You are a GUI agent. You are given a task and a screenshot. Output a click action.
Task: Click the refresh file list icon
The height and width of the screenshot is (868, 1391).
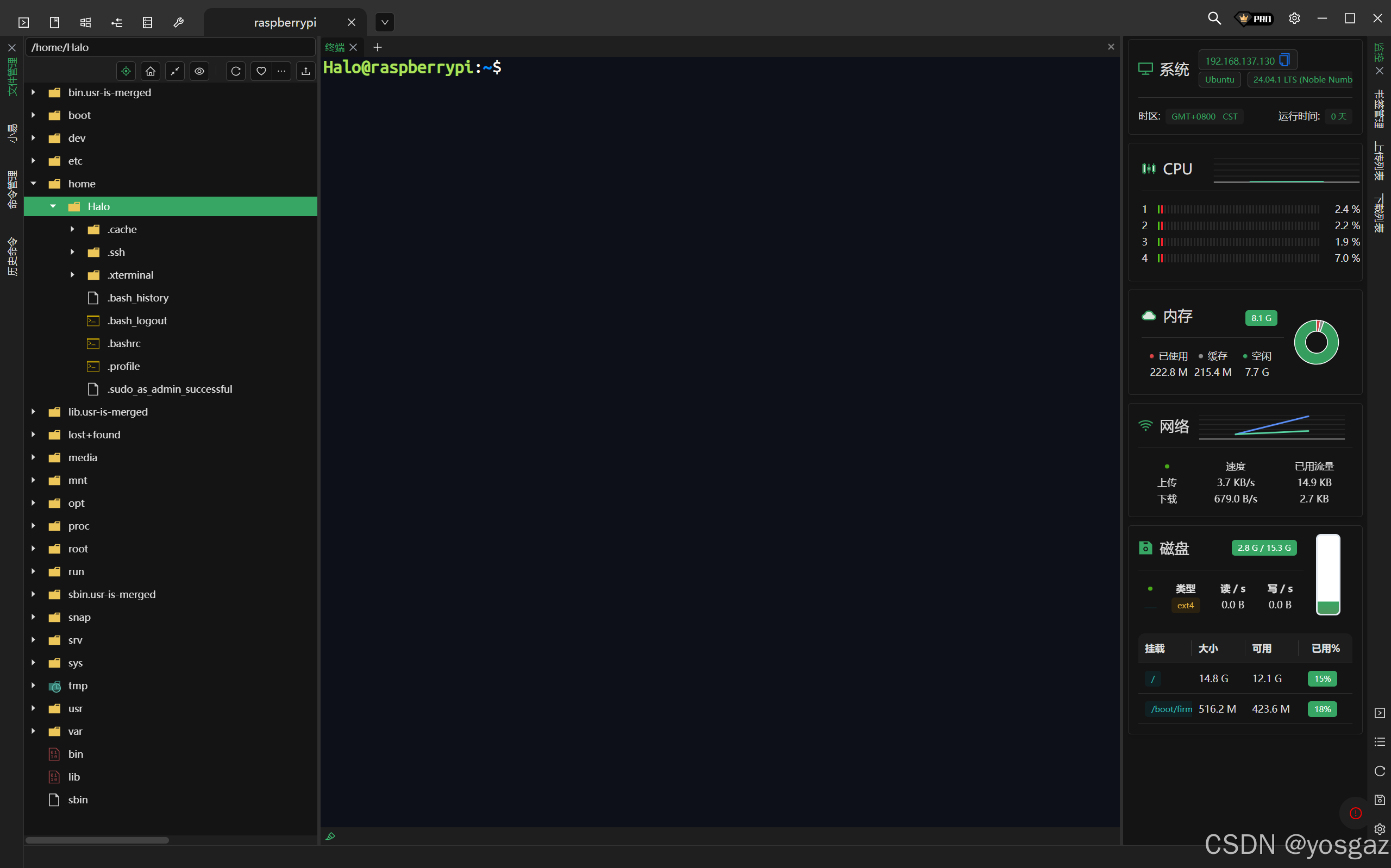pos(235,71)
